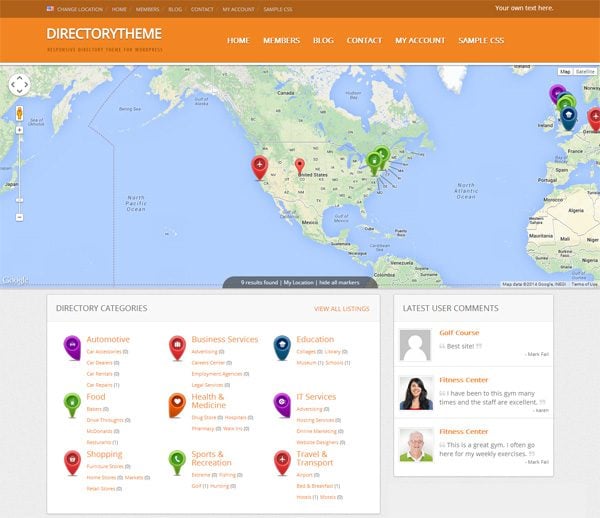Open Pharmacy (0) subcategory link
Viewport: 600px width, 518px height.
tap(206, 429)
